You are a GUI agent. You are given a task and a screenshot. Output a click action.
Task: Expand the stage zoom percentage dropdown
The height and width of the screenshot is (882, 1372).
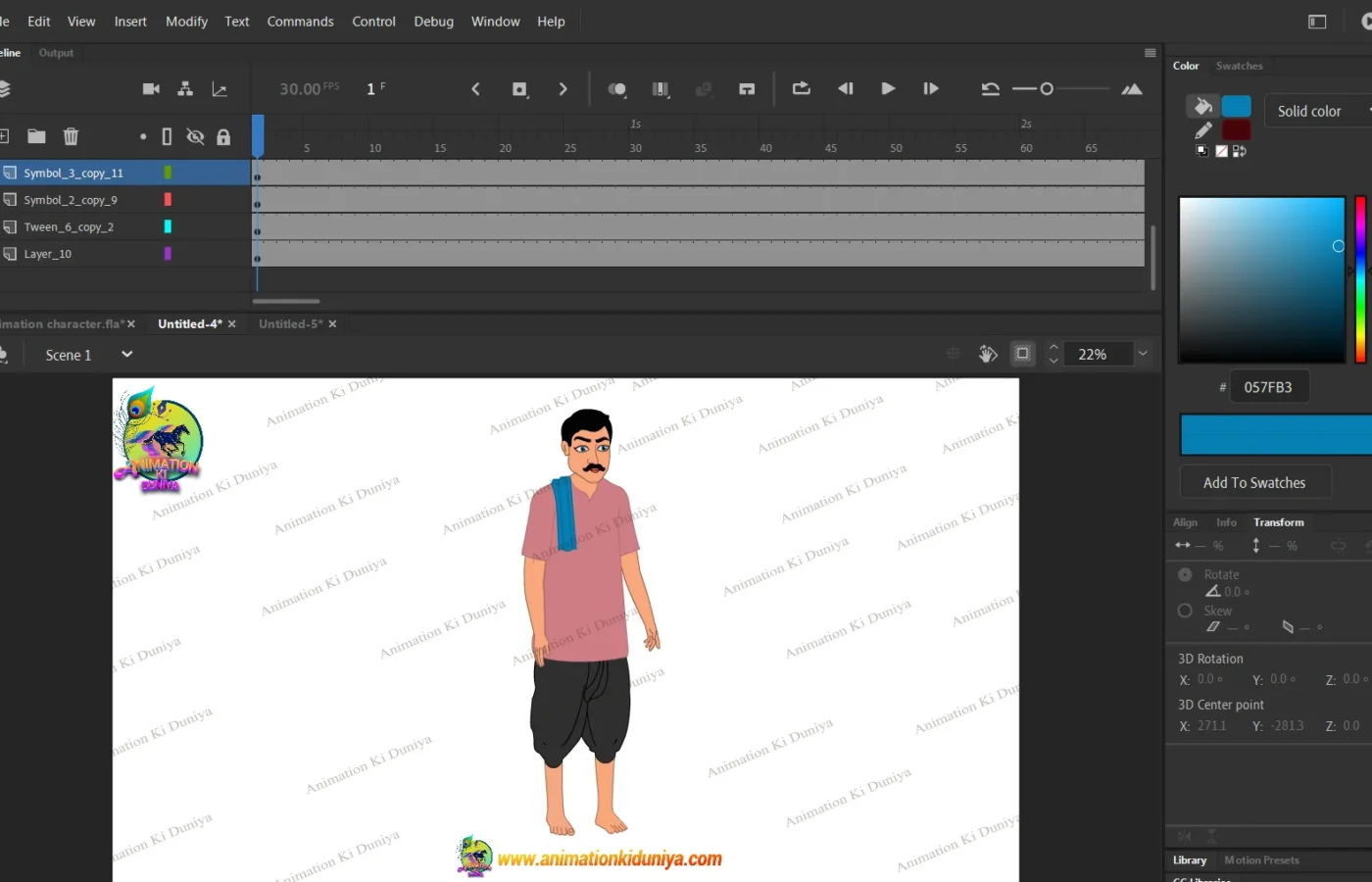pyautogui.click(x=1142, y=354)
